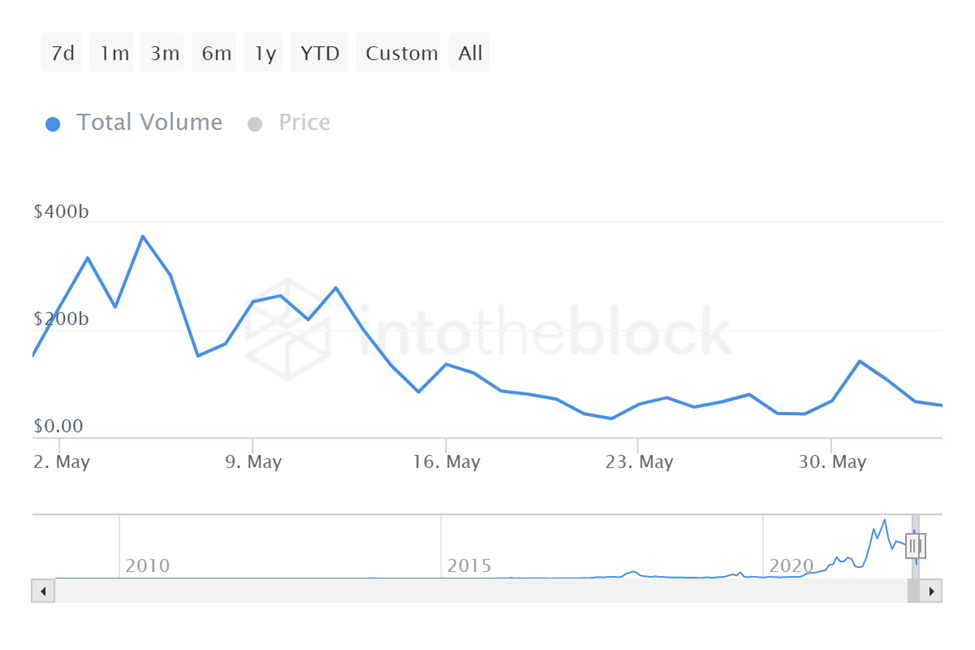The height and width of the screenshot is (650, 975).
Task: Click the volume peak near $400b
Action: click(x=143, y=236)
